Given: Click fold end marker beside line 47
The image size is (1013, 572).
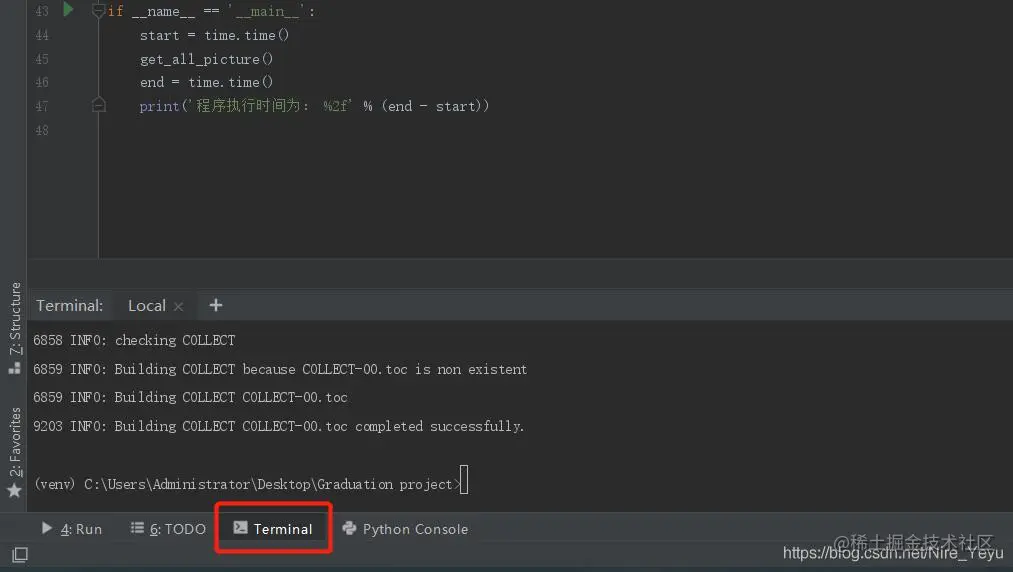Looking at the screenshot, I should (x=98, y=104).
